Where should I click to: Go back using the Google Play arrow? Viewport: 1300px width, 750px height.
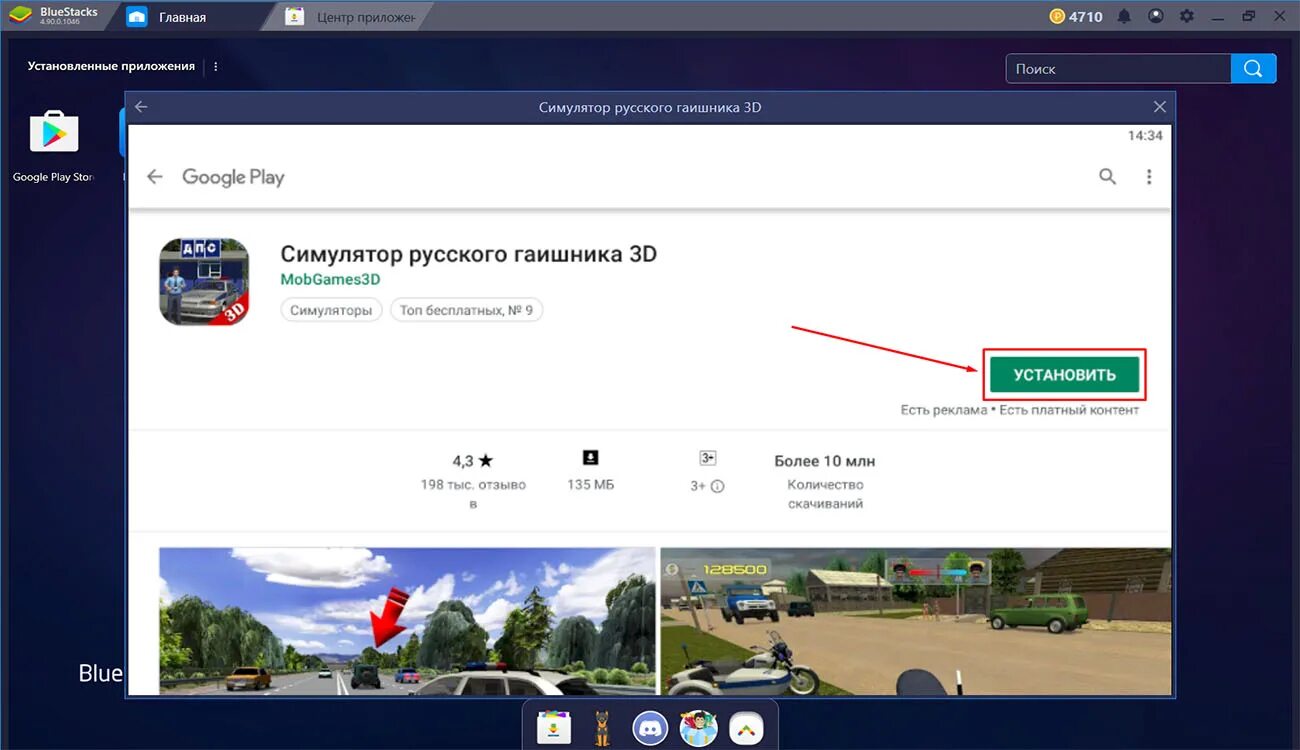coord(154,177)
